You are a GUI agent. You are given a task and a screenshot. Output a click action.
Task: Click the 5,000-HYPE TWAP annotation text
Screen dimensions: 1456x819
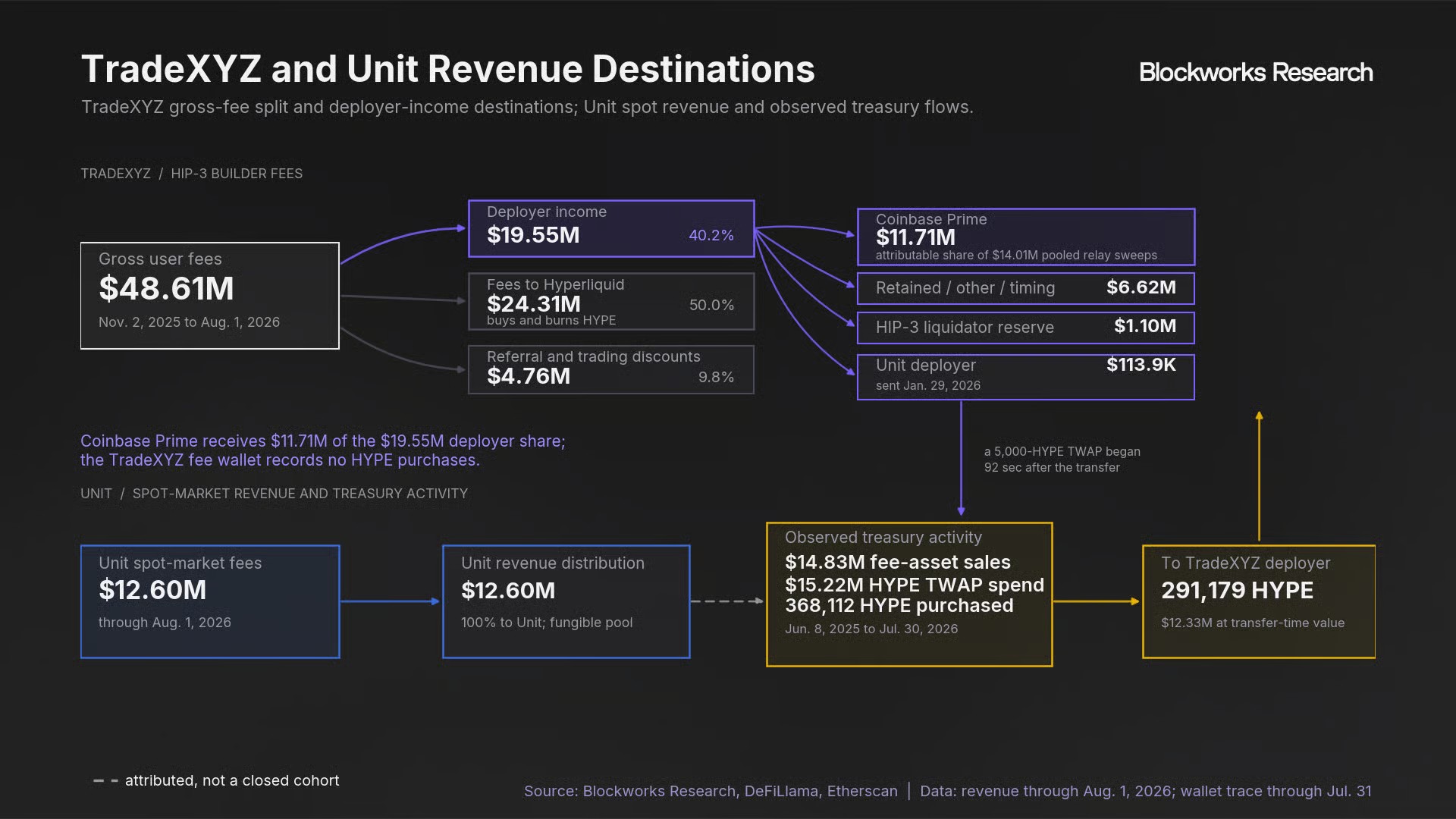1062,460
